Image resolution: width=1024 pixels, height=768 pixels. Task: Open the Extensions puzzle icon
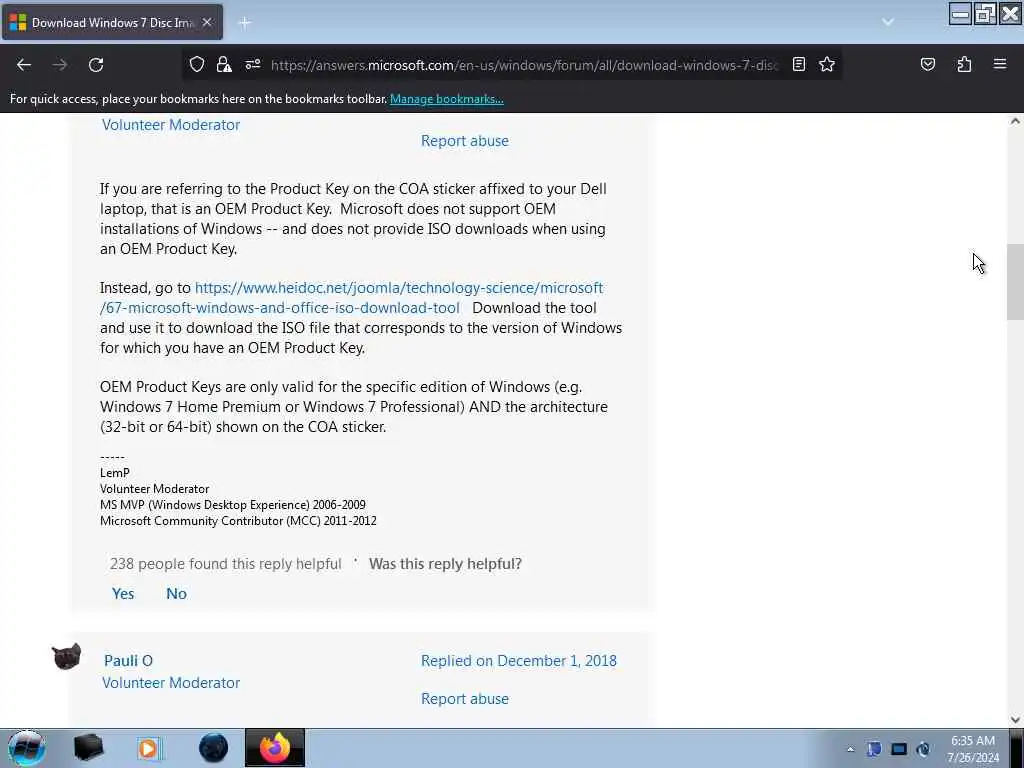[x=964, y=64]
